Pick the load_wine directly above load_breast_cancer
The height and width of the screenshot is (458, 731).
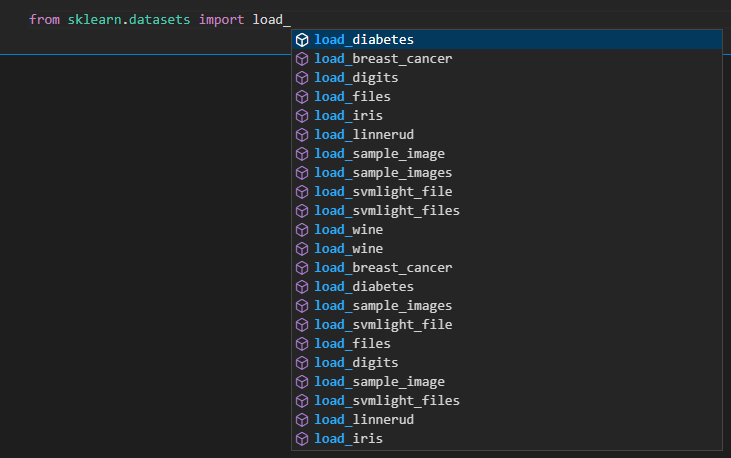tap(507, 249)
